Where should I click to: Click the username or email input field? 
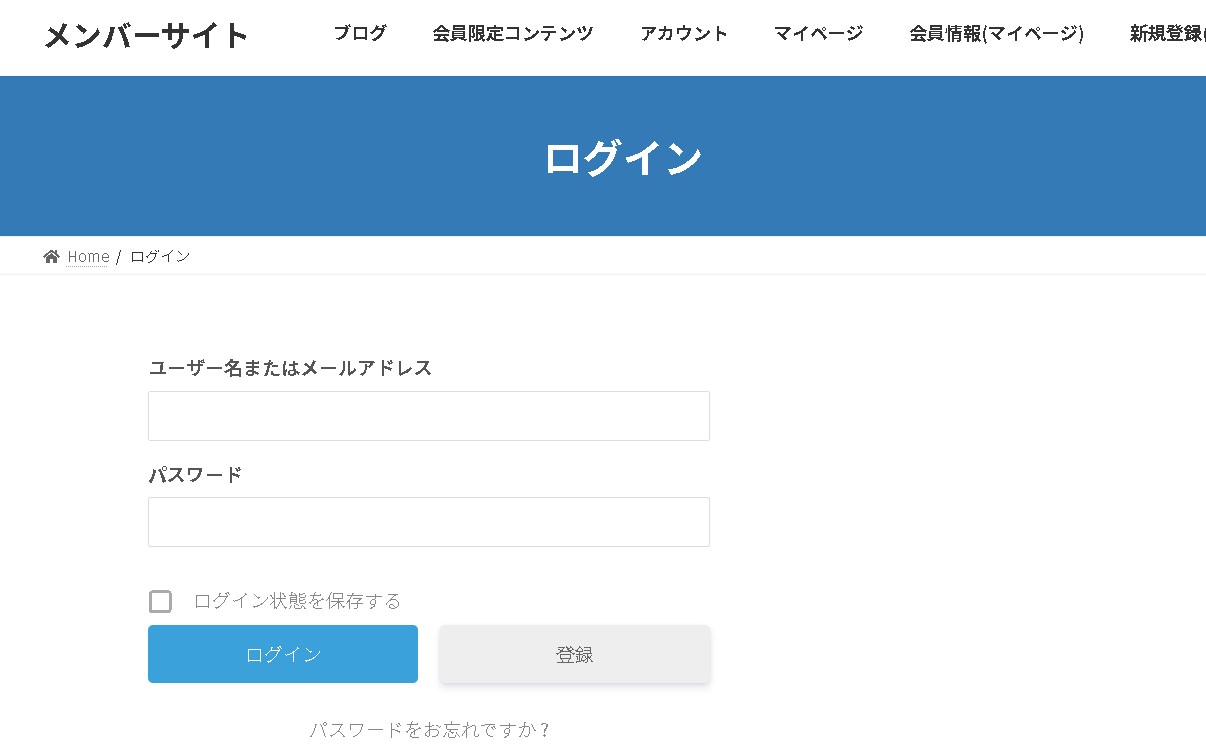(428, 415)
